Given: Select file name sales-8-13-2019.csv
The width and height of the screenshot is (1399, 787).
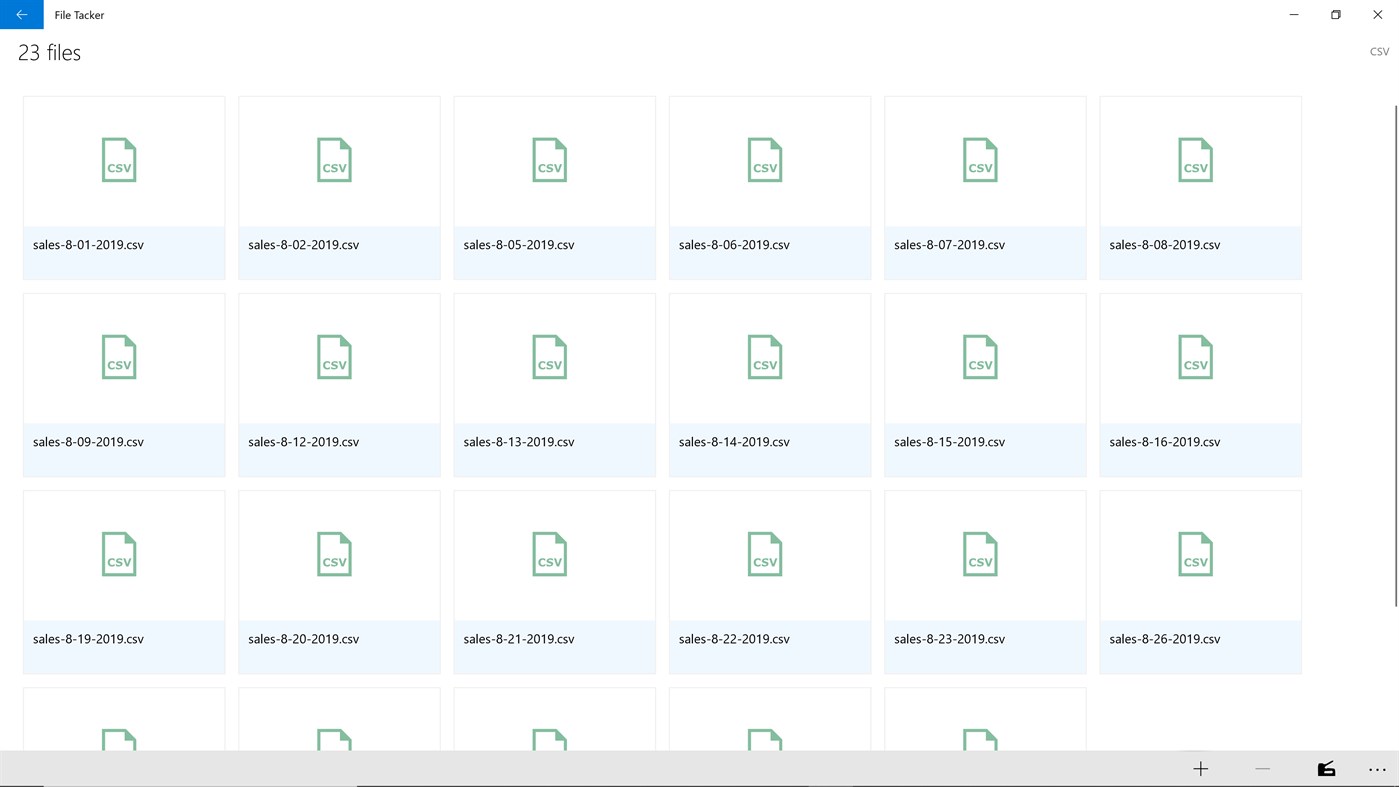Looking at the screenshot, I should (x=519, y=442).
